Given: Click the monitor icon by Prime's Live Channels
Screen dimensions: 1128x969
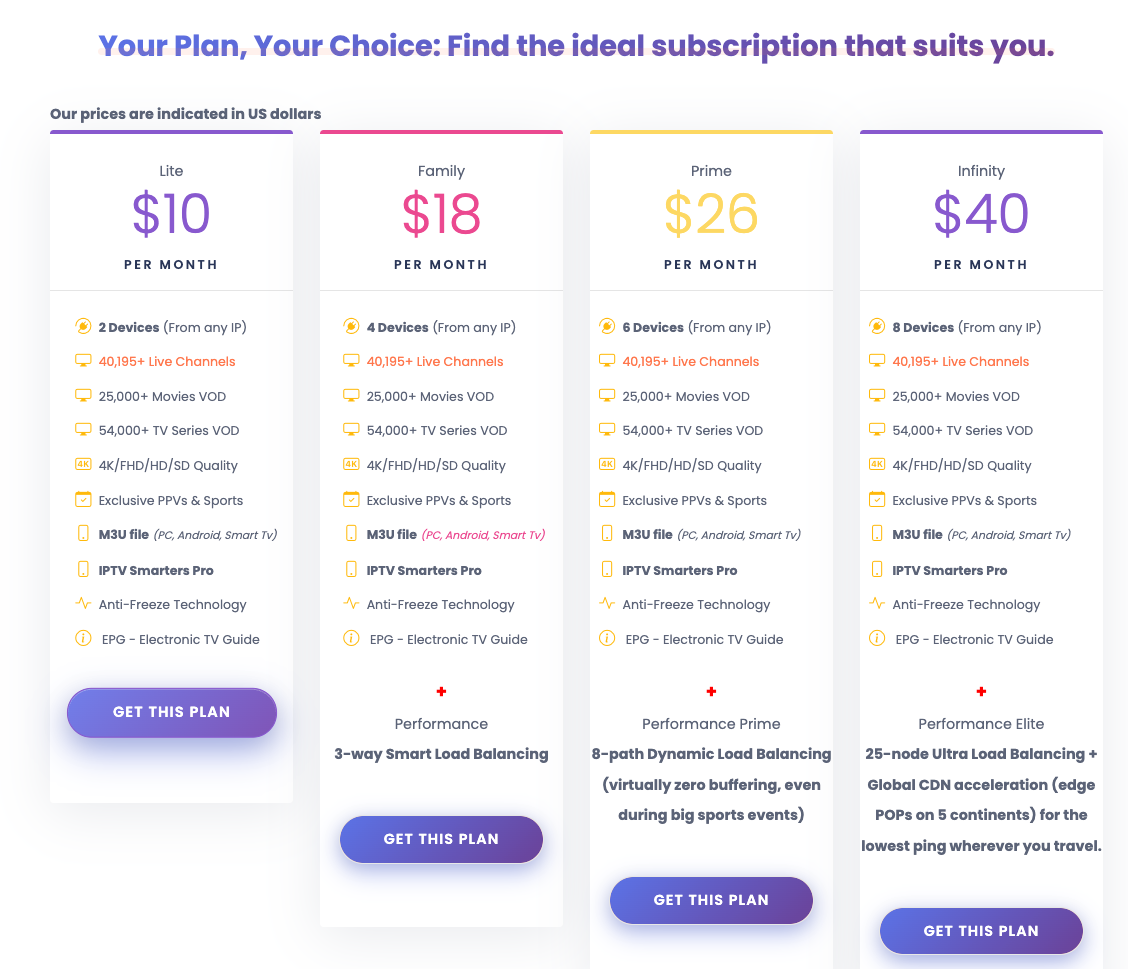Looking at the screenshot, I should 607,360.
